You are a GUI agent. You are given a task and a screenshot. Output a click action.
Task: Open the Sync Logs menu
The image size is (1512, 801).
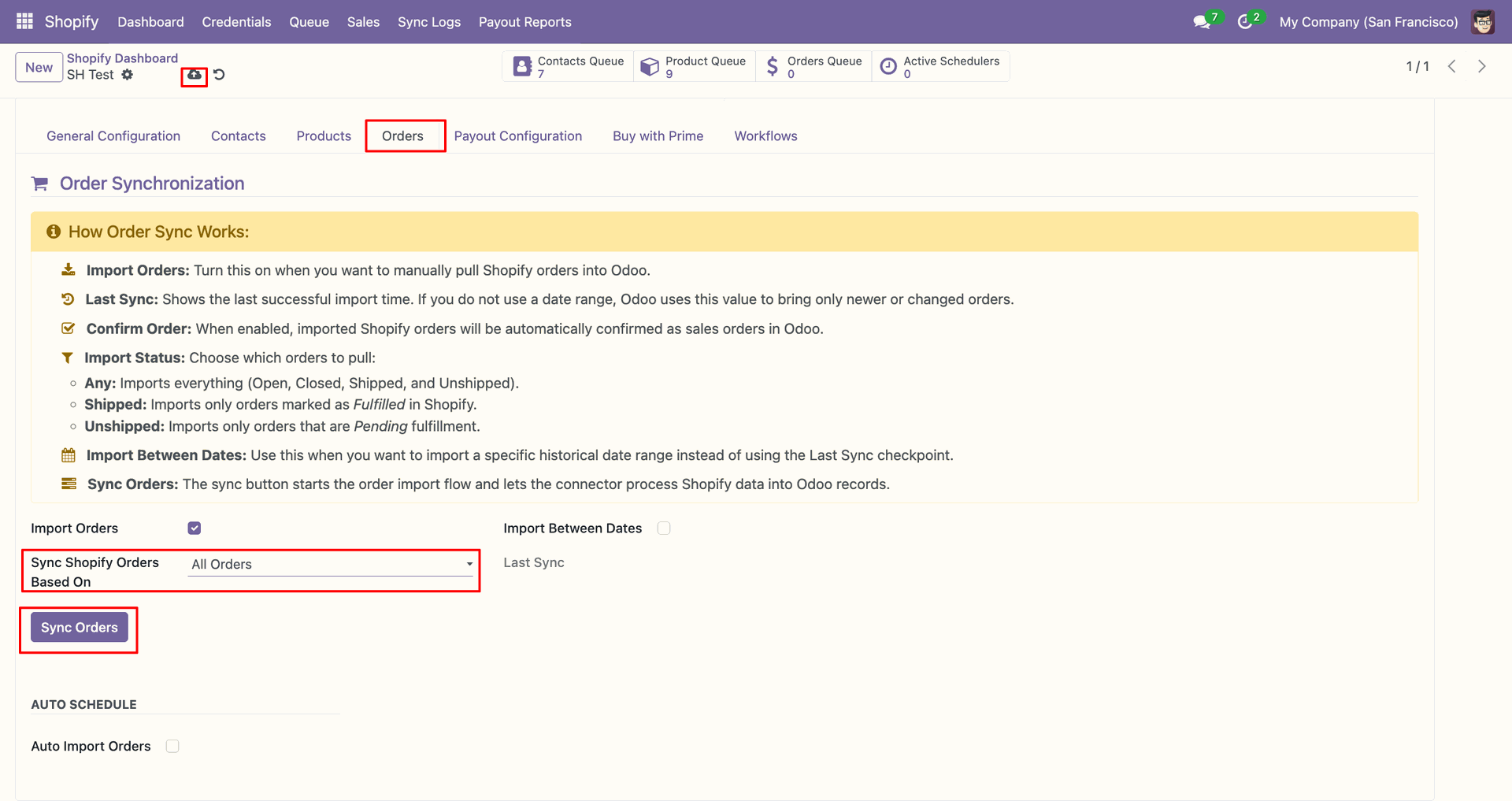tap(429, 22)
